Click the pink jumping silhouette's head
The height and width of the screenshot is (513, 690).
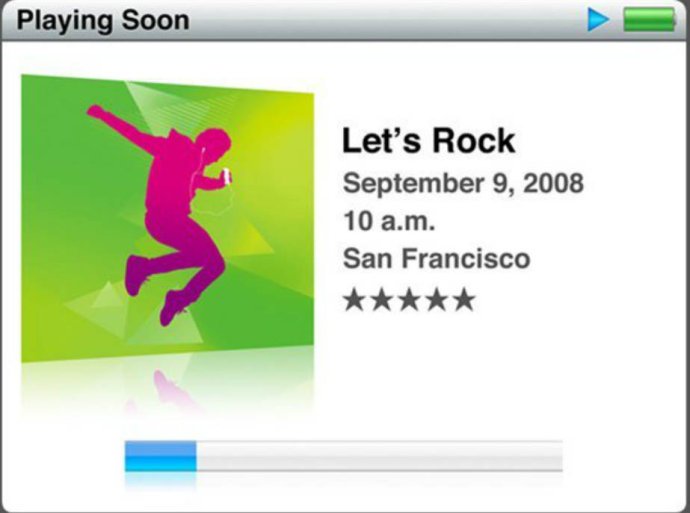click(x=213, y=144)
